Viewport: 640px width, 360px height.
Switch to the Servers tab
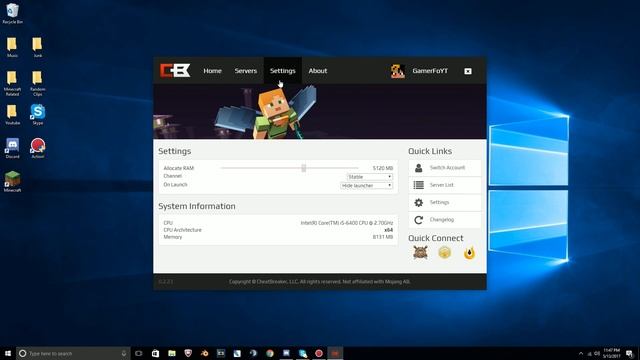[246, 71]
